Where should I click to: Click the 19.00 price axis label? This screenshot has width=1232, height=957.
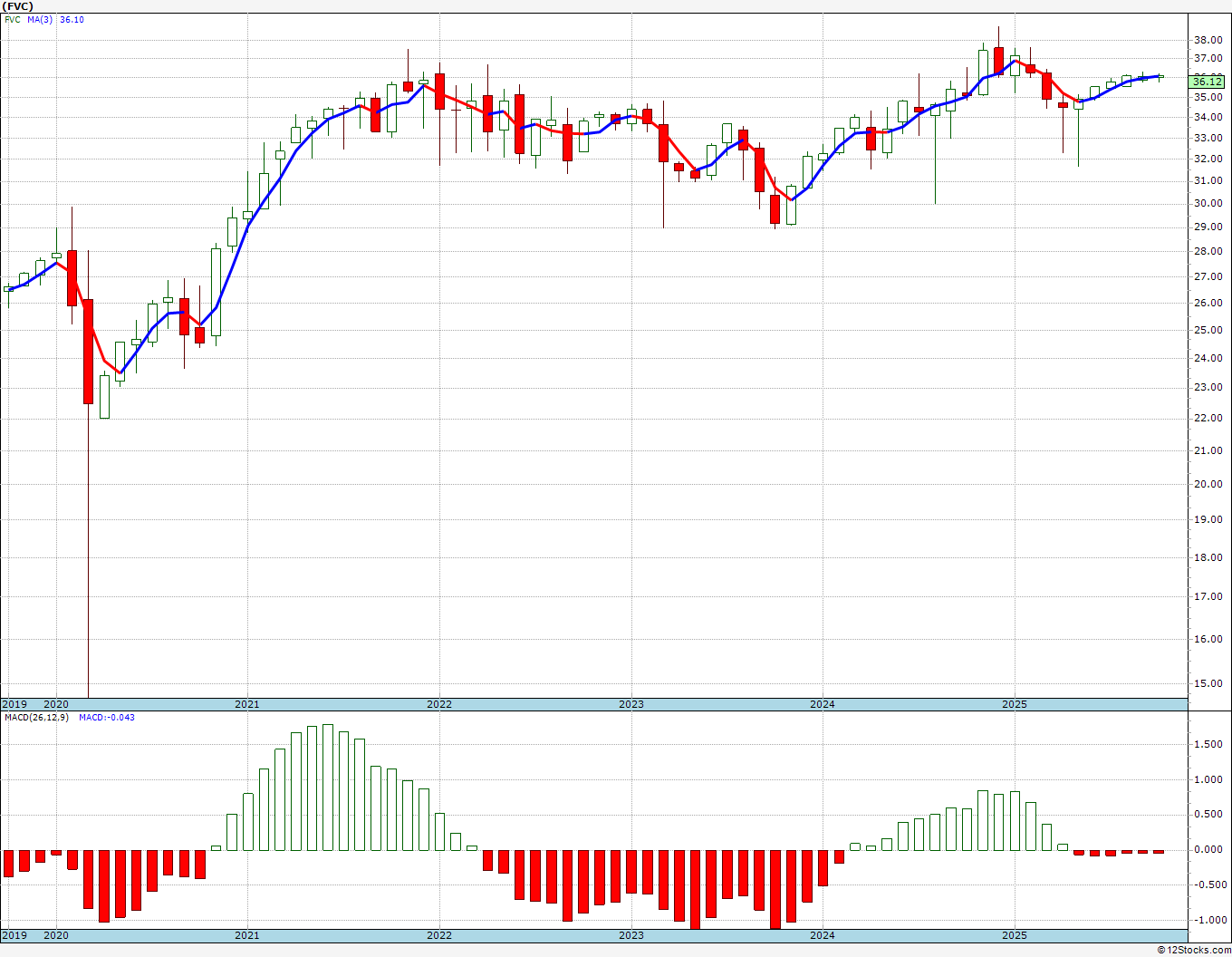pyautogui.click(x=1208, y=519)
